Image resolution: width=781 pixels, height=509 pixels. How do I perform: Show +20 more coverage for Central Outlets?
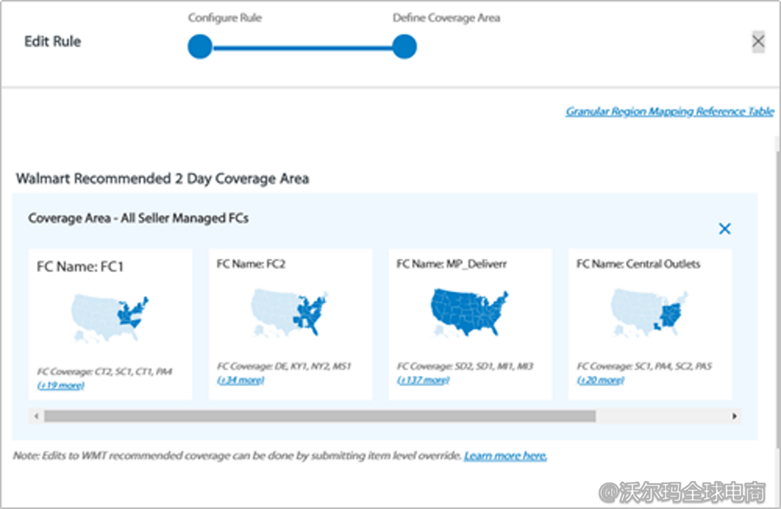tap(600, 380)
